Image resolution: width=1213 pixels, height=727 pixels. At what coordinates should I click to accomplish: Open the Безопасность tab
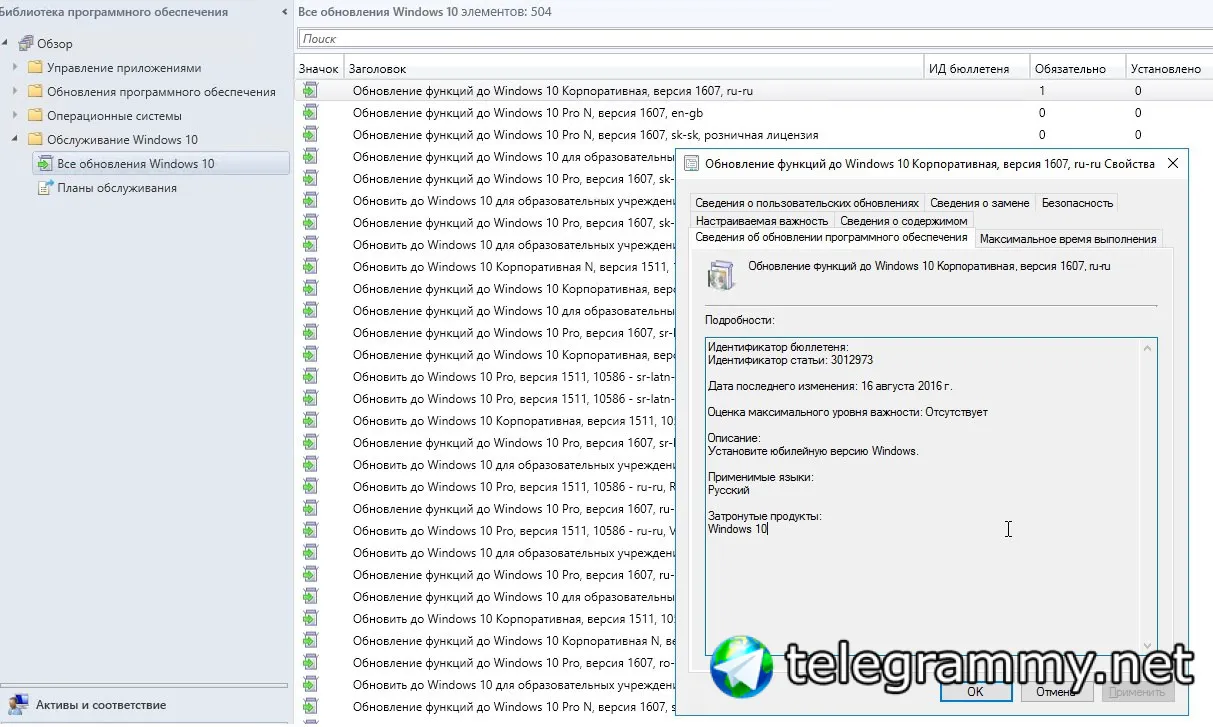pos(1077,202)
